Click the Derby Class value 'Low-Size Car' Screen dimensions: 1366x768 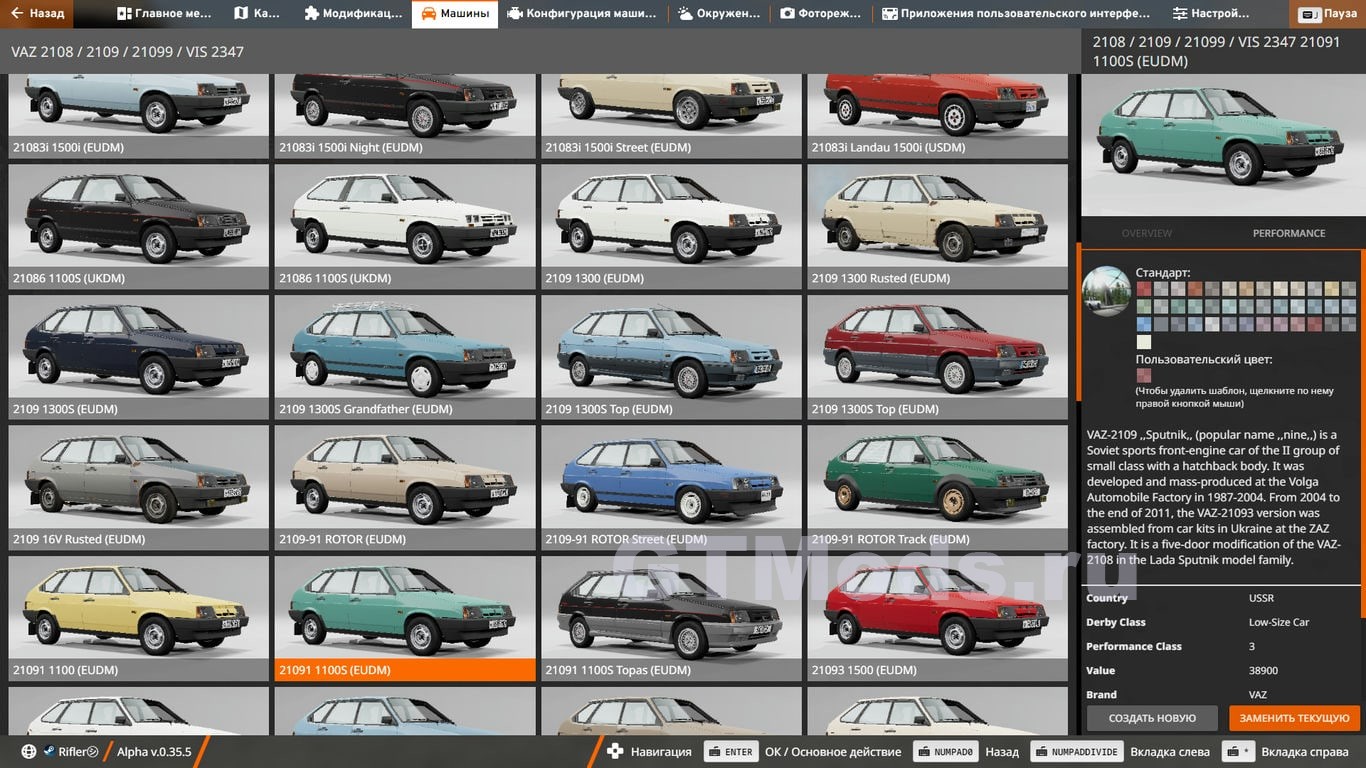coord(1279,622)
